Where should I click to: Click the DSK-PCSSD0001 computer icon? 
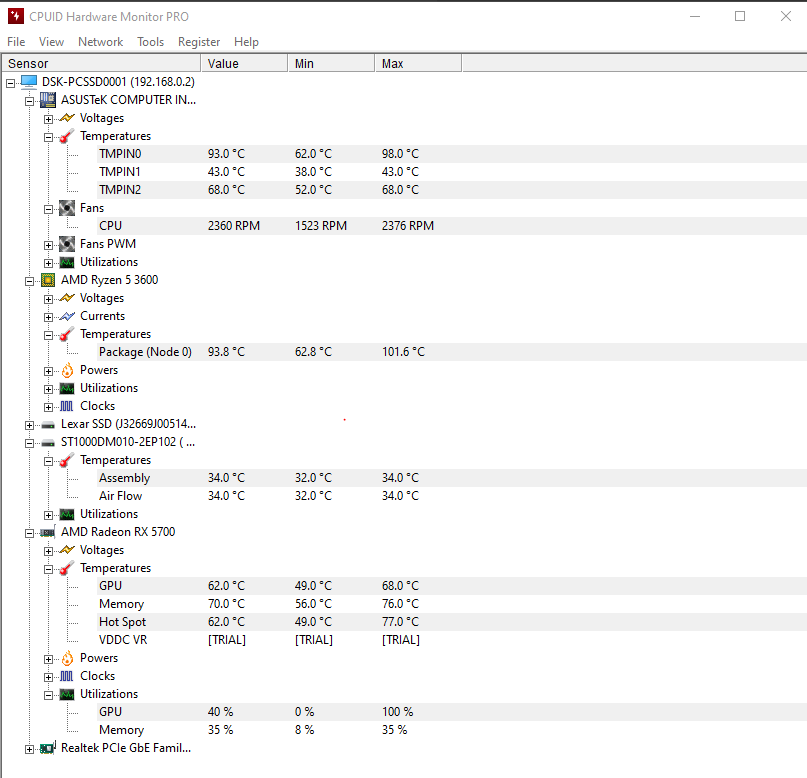pos(29,82)
